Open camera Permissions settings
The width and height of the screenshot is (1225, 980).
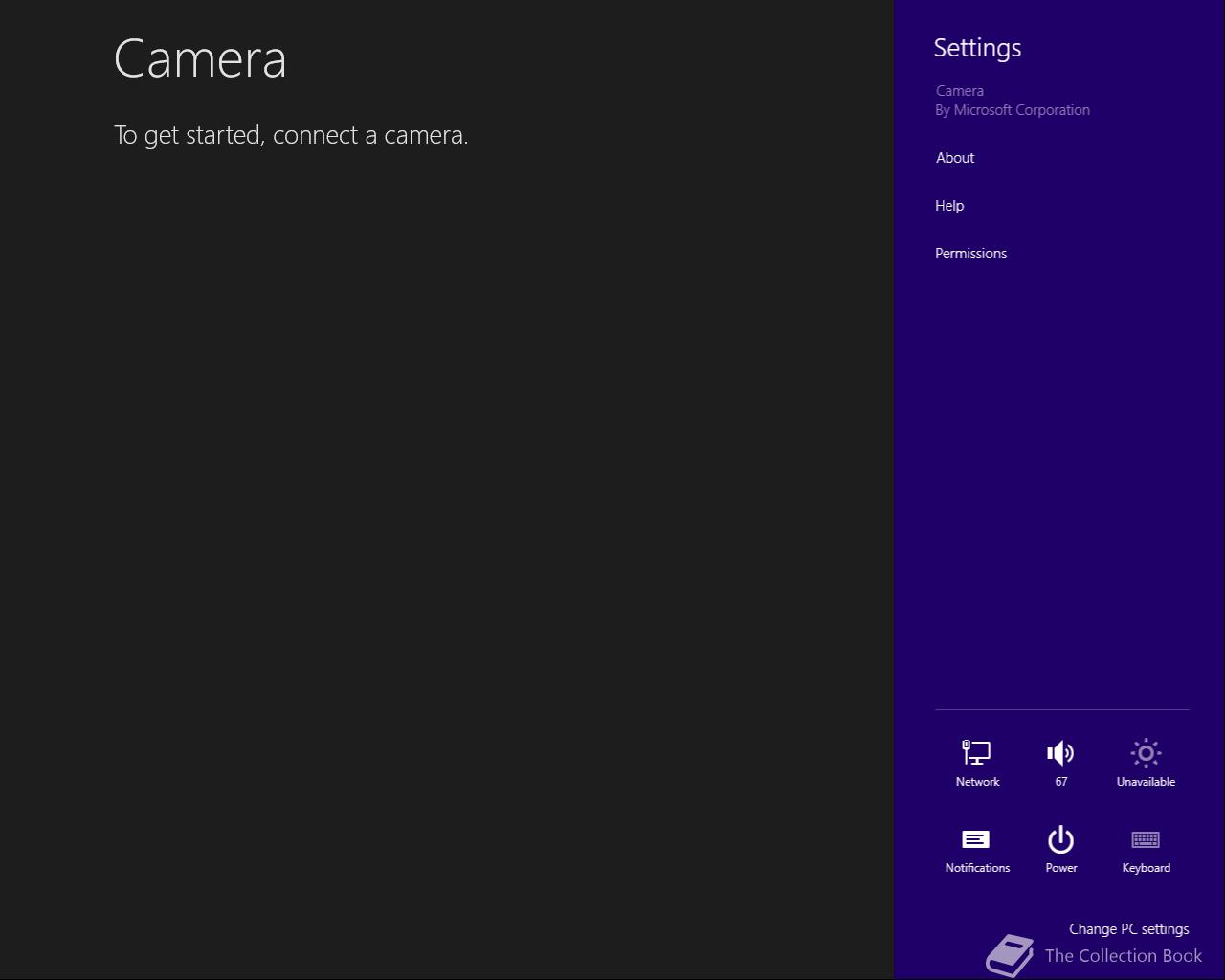(970, 254)
